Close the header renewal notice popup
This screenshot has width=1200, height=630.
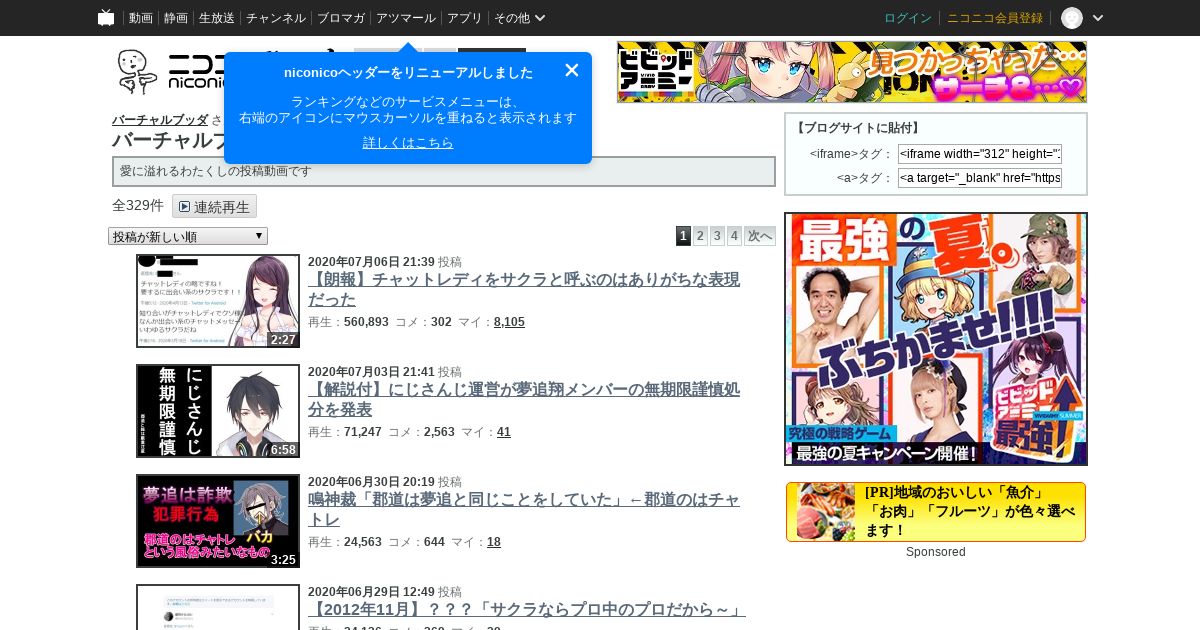coord(572,70)
